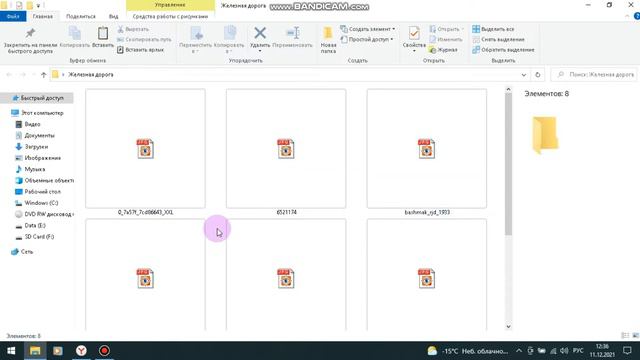Select file 6521174 thumbnail

286,149
